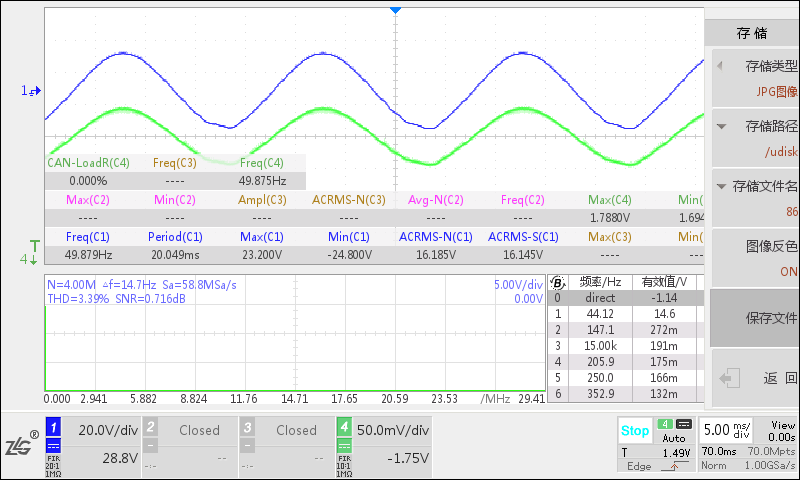Screen dimensions: 800x480
Task: Click the 频率/Hz column header
Action: pyautogui.click(x=600, y=282)
